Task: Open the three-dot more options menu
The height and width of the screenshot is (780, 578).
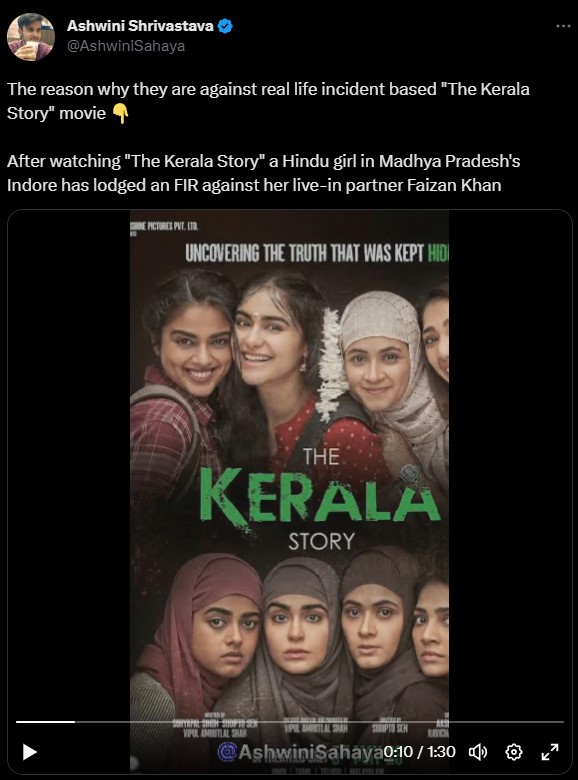Action: (563, 26)
